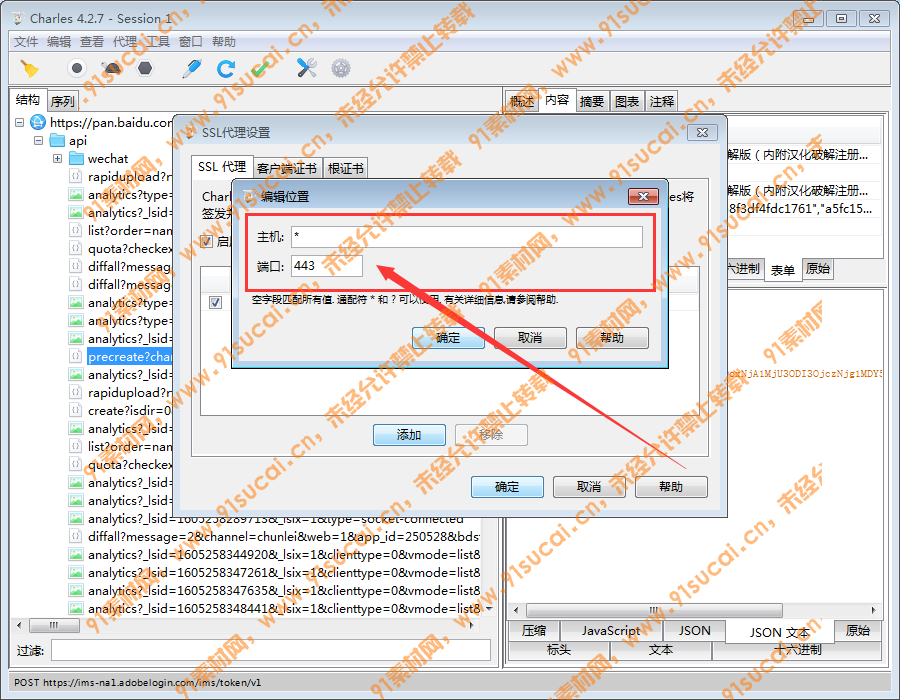Click the status bar POST adobelogin URL text
The height and width of the screenshot is (700, 900).
pos(138,683)
